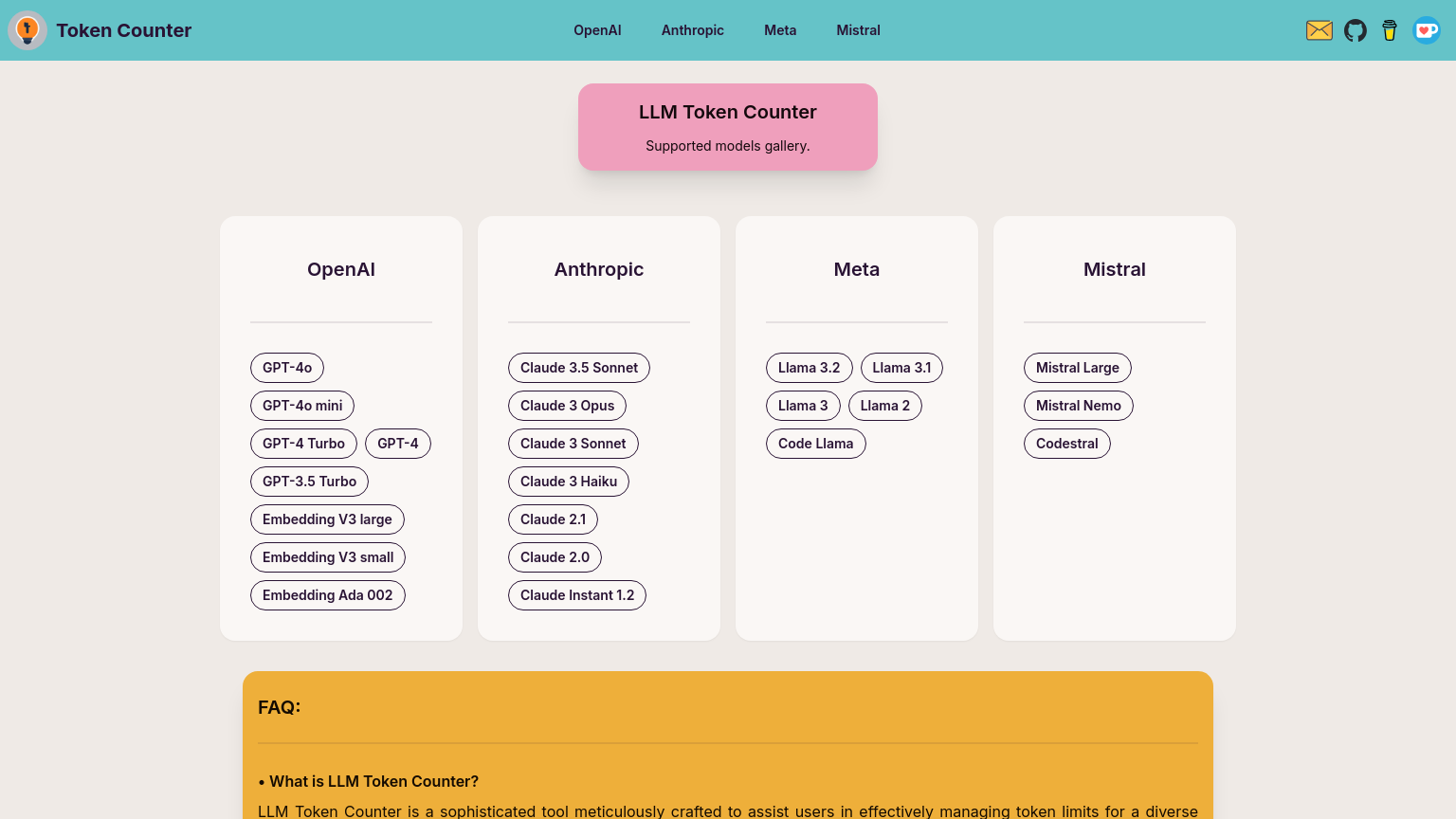Viewport: 1456px width, 819px height.
Task: Select the GPT-4o model pill
Action: click(x=287, y=368)
